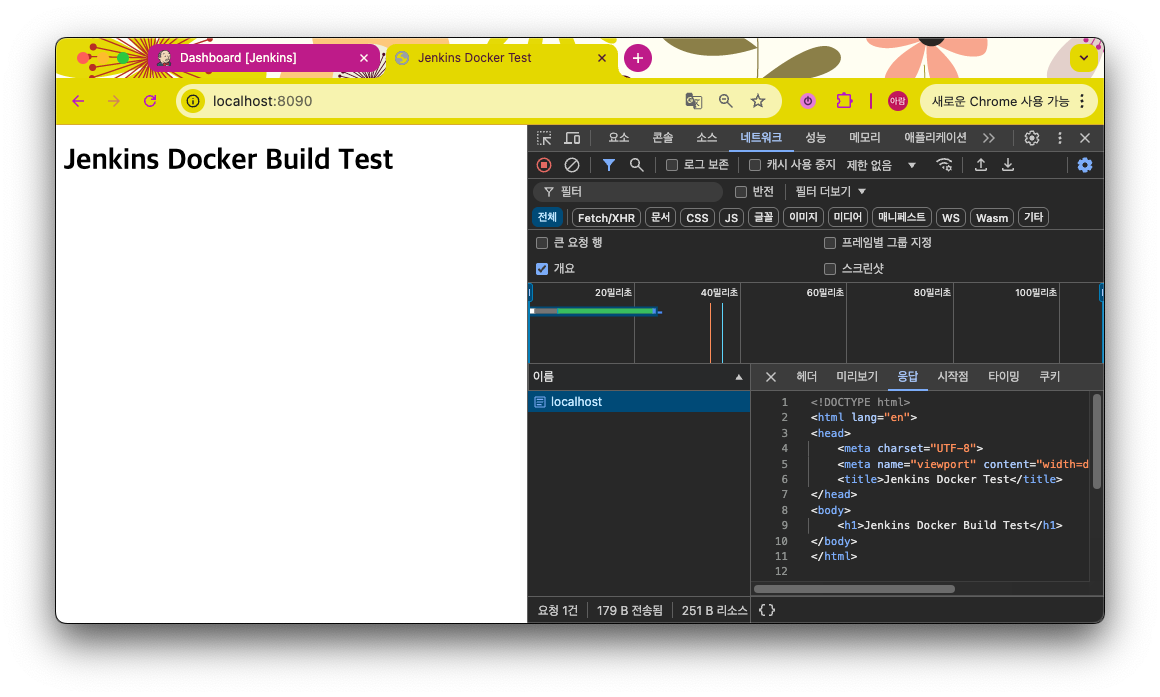Enable 프레임별 그룹 지정 checkbox
Screen dimensions: 1160x697
[x=829, y=243]
